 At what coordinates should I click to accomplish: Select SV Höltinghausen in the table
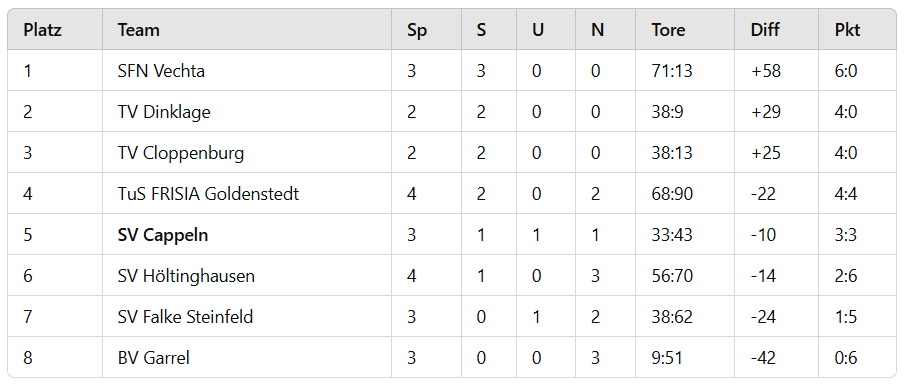point(186,276)
